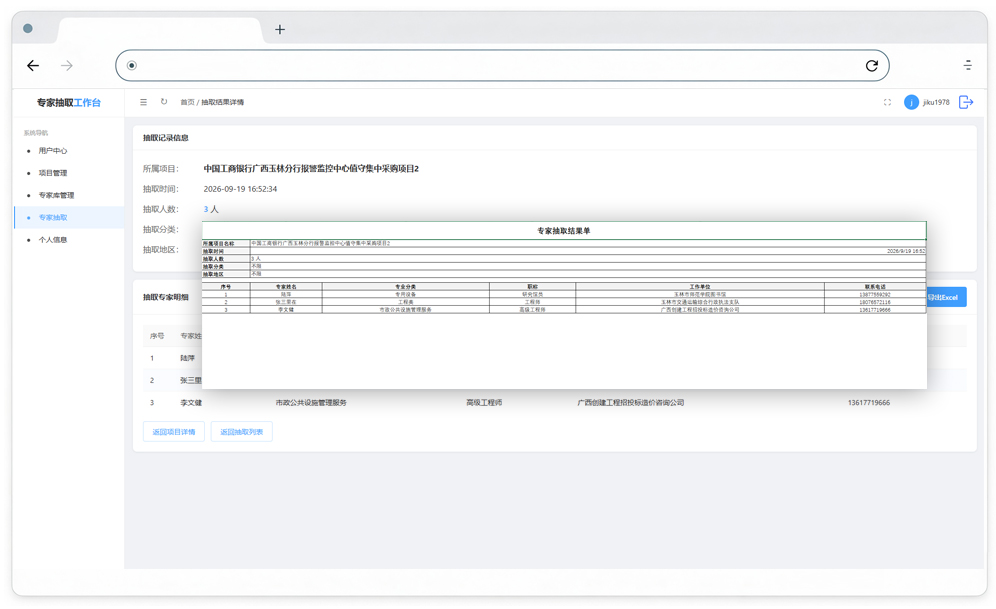Screen dimensions: 996x609
Task: Click the 导出Excel button
Action: pos(946,297)
